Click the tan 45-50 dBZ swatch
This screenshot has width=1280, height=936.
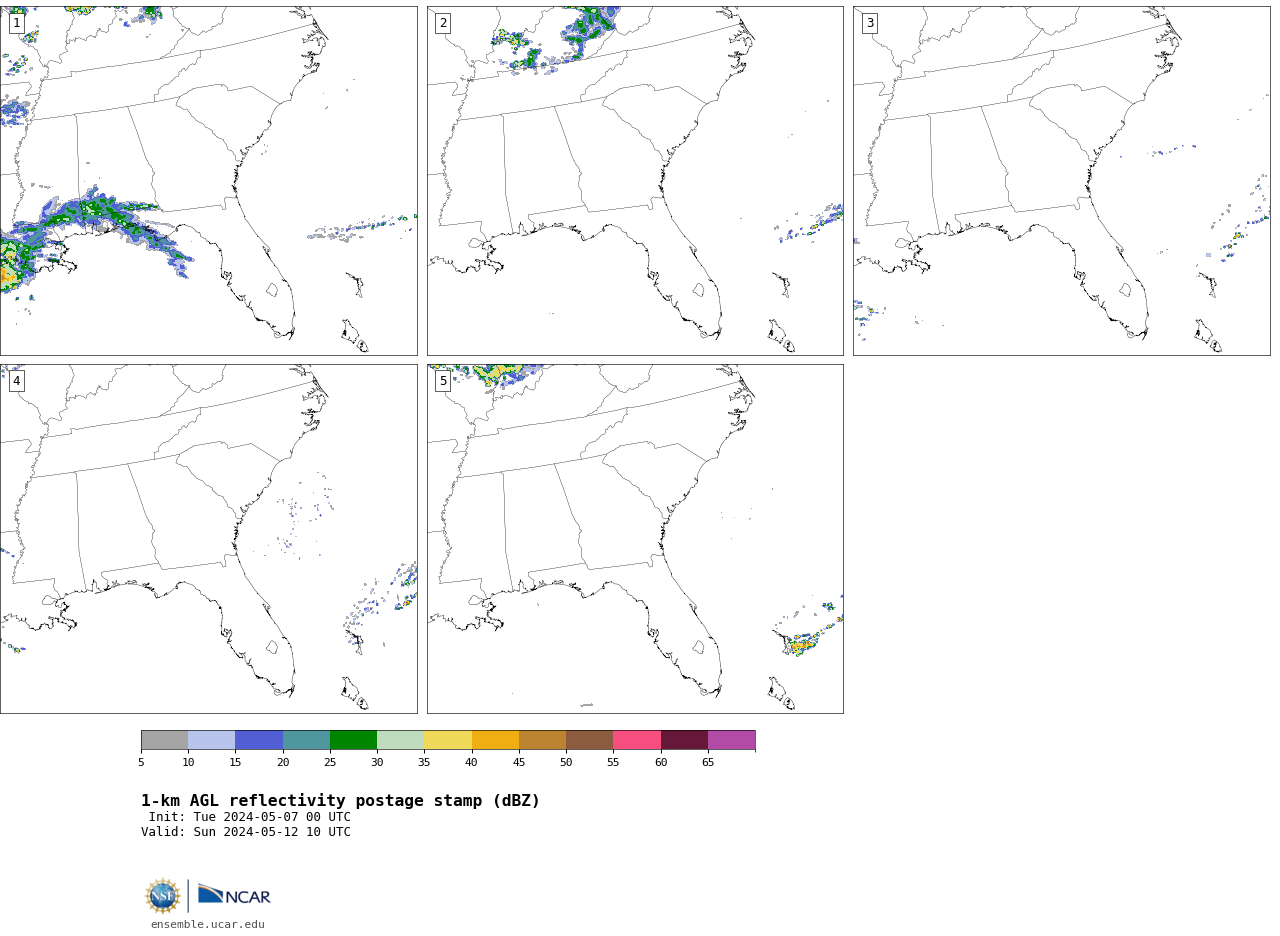(542, 740)
